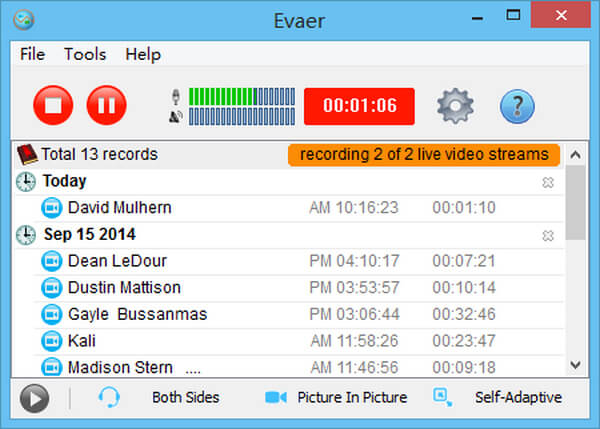Image resolution: width=600 pixels, height=429 pixels.
Task: Click video icon for Madison Stern record
Action: point(51,367)
